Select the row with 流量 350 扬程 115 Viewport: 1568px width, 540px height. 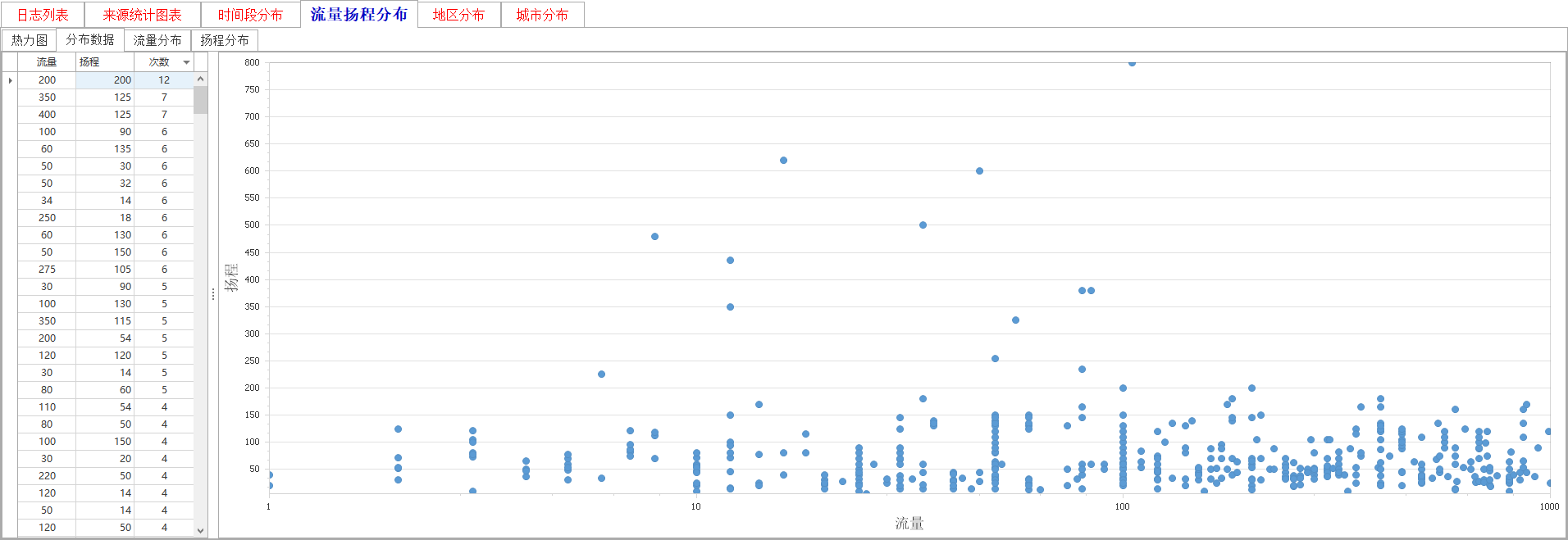click(x=106, y=321)
